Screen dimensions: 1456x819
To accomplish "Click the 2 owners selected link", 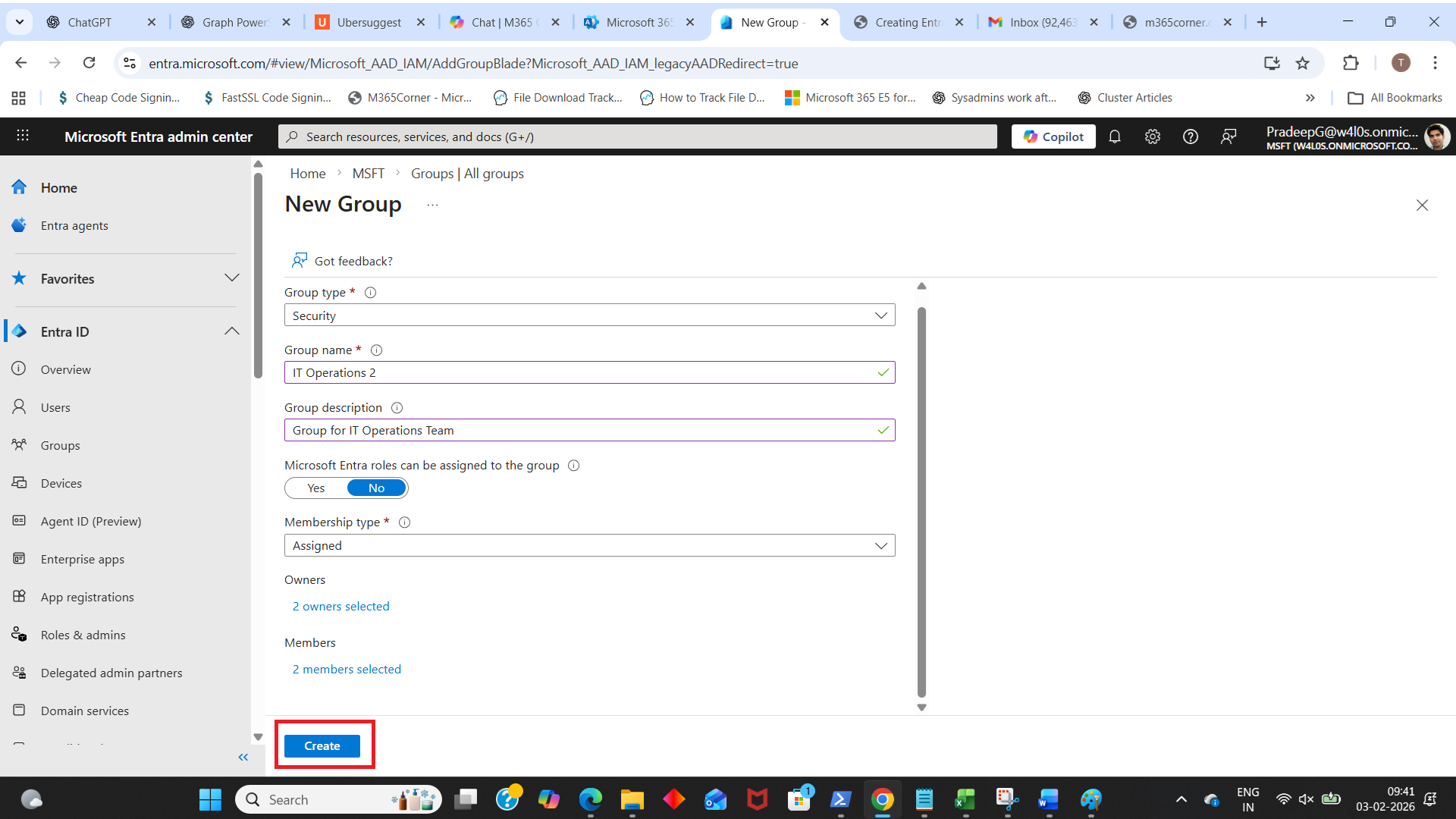I will 340,607.
